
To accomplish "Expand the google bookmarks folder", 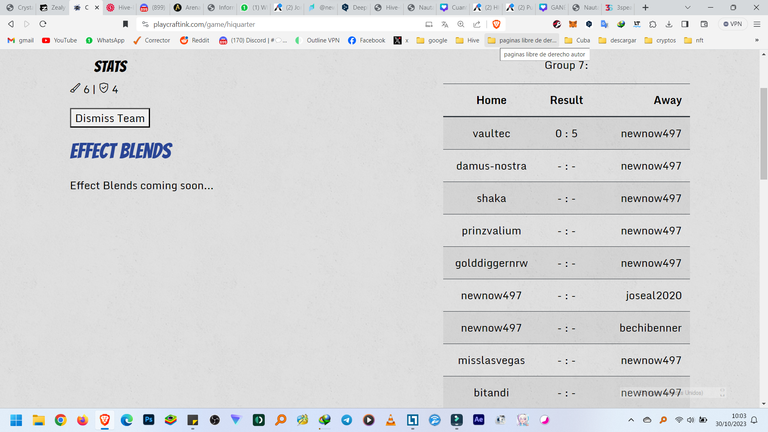I will pyautogui.click(x=432, y=40).
